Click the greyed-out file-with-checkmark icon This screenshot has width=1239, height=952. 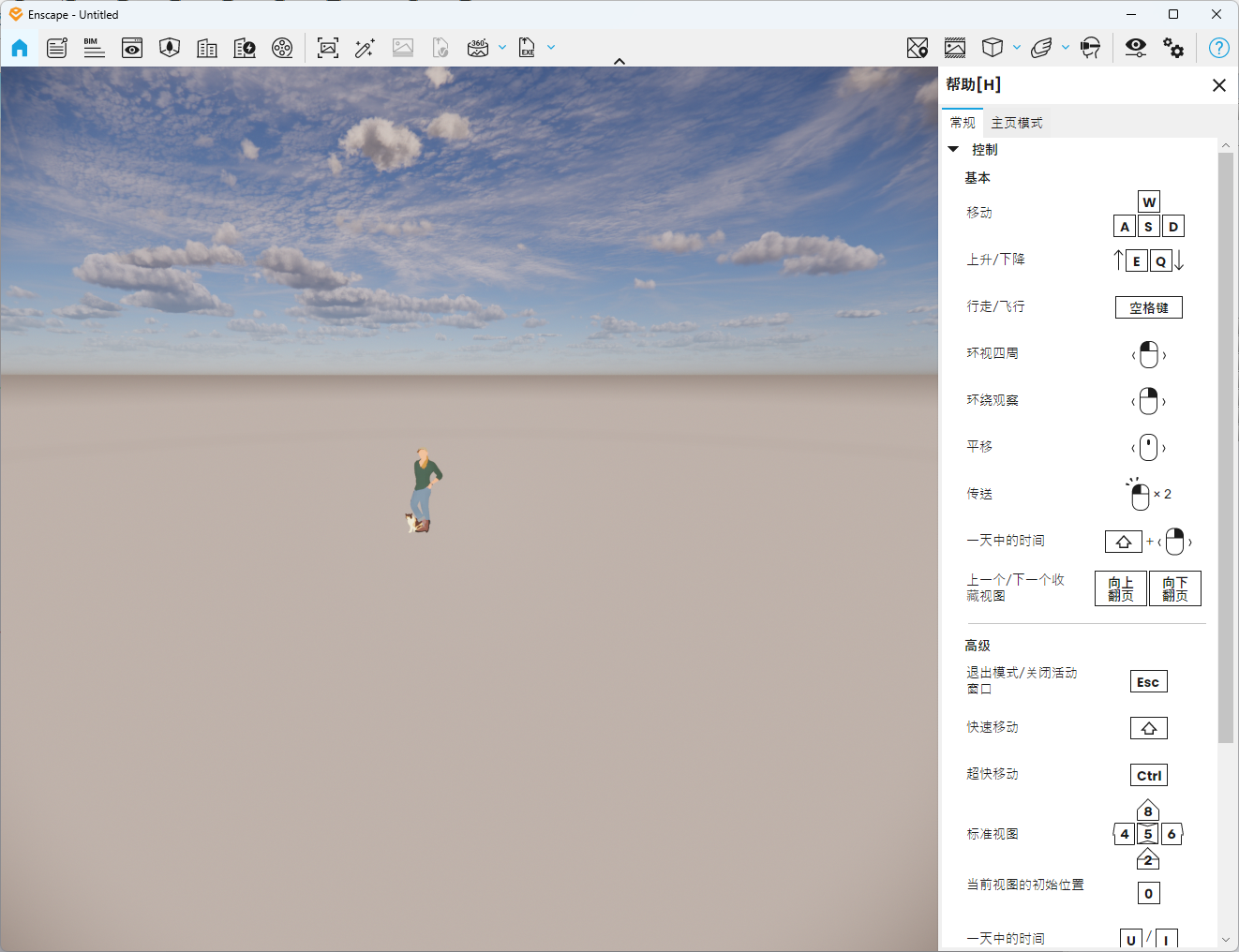(440, 48)
